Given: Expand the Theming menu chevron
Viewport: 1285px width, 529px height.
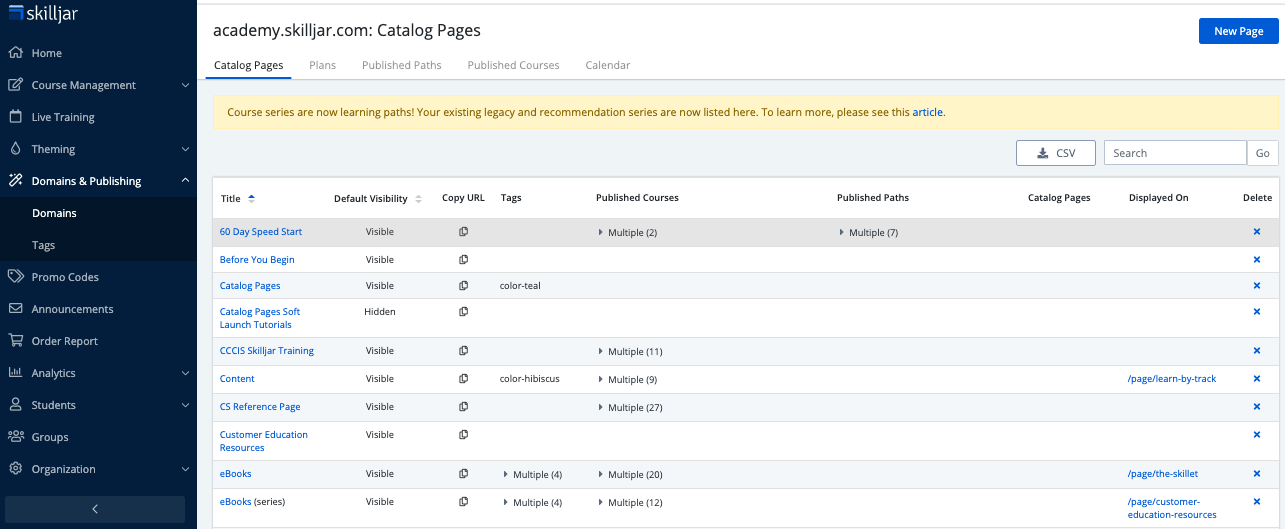Looking at the screenshot, I should 185,149.
